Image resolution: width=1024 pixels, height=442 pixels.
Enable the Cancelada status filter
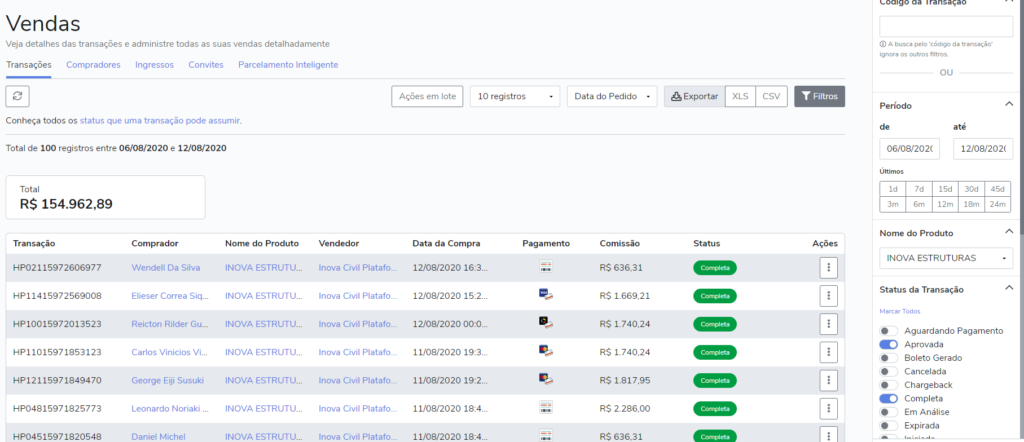pos(889,371)
